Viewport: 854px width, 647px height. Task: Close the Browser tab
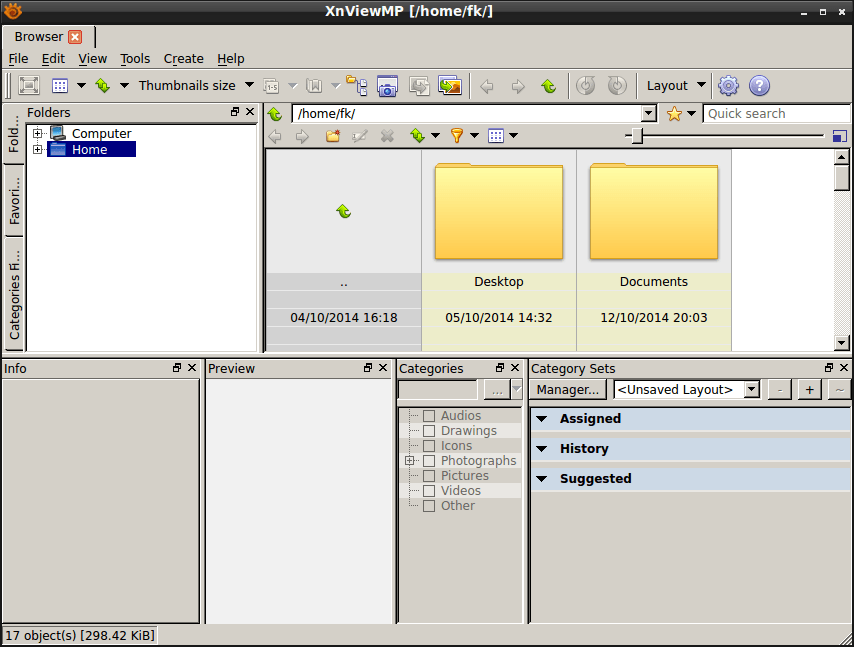click(x=75, y=37)
